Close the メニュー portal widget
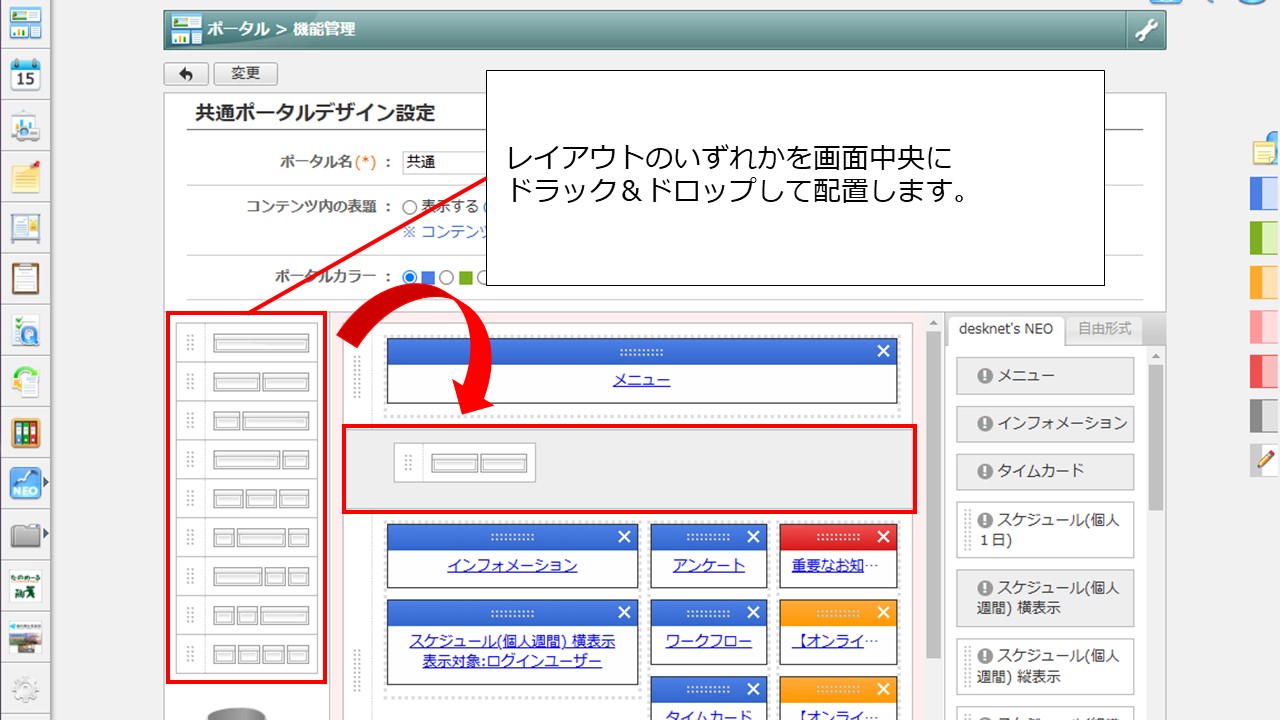The width and height of the screenshot is (1280, 720). click(x=883, y=351)
